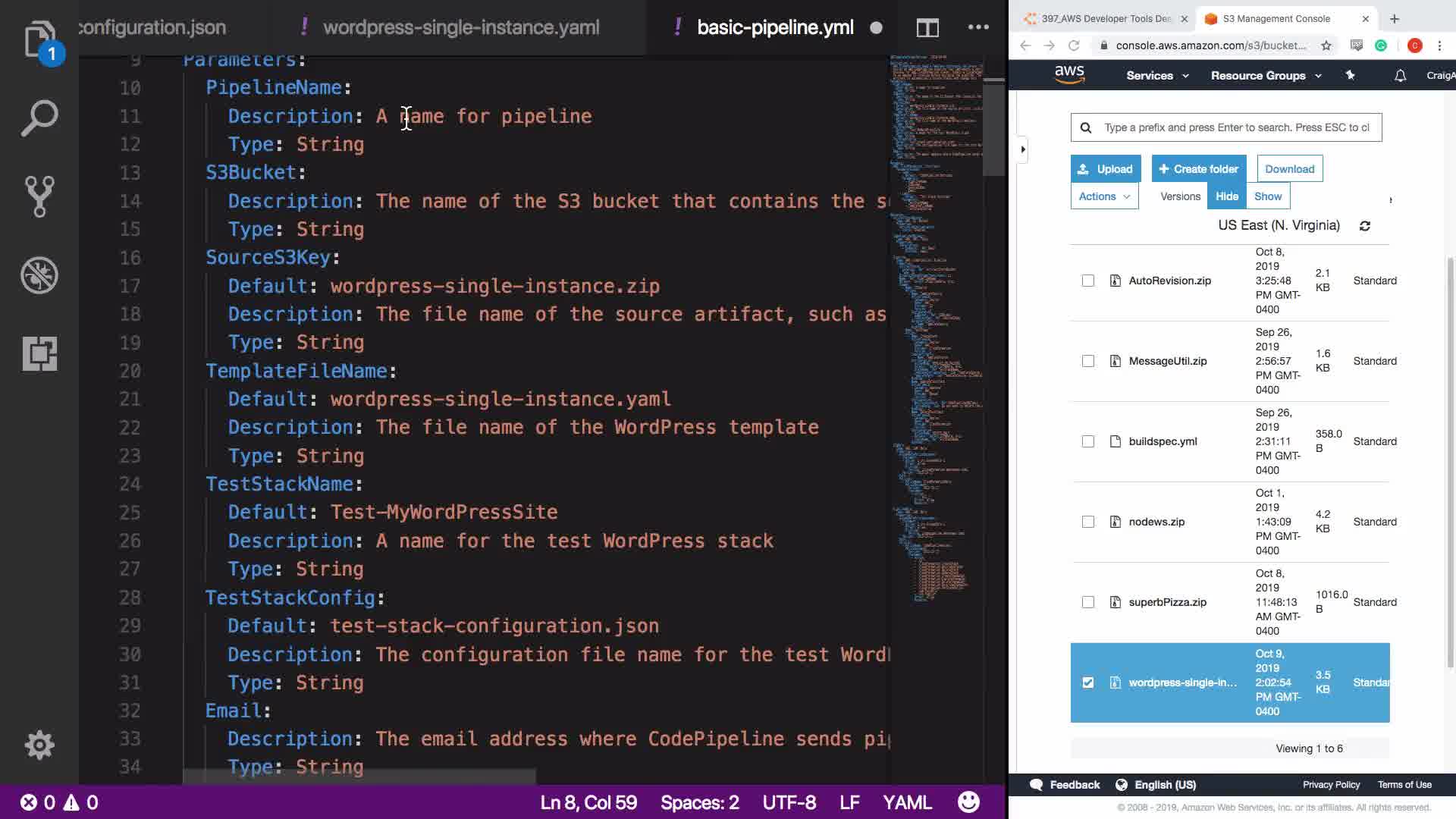
Task: Switch to wordpress-single-instance.yaml editor tab
Action: click(461, 28)
